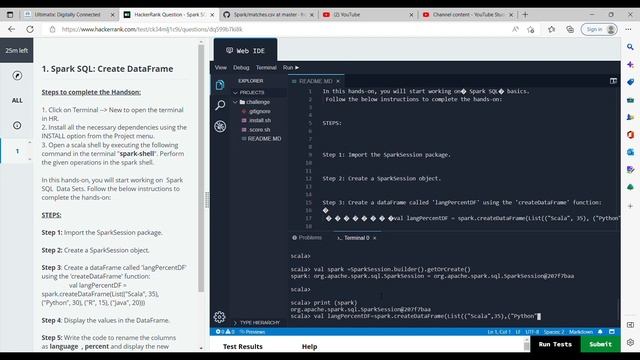Open the source control icon in IDE sidebar
Image resolution: width=640 pixels, height=360 pixels.
pos(220,126)
